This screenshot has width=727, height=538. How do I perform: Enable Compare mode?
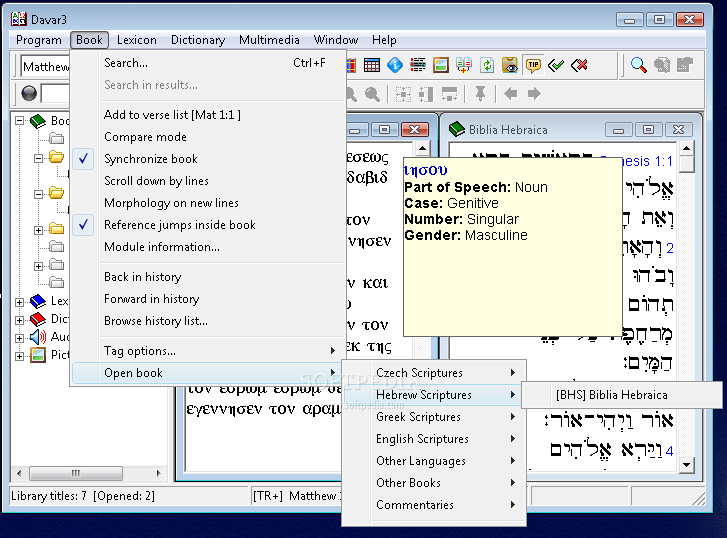209,137
